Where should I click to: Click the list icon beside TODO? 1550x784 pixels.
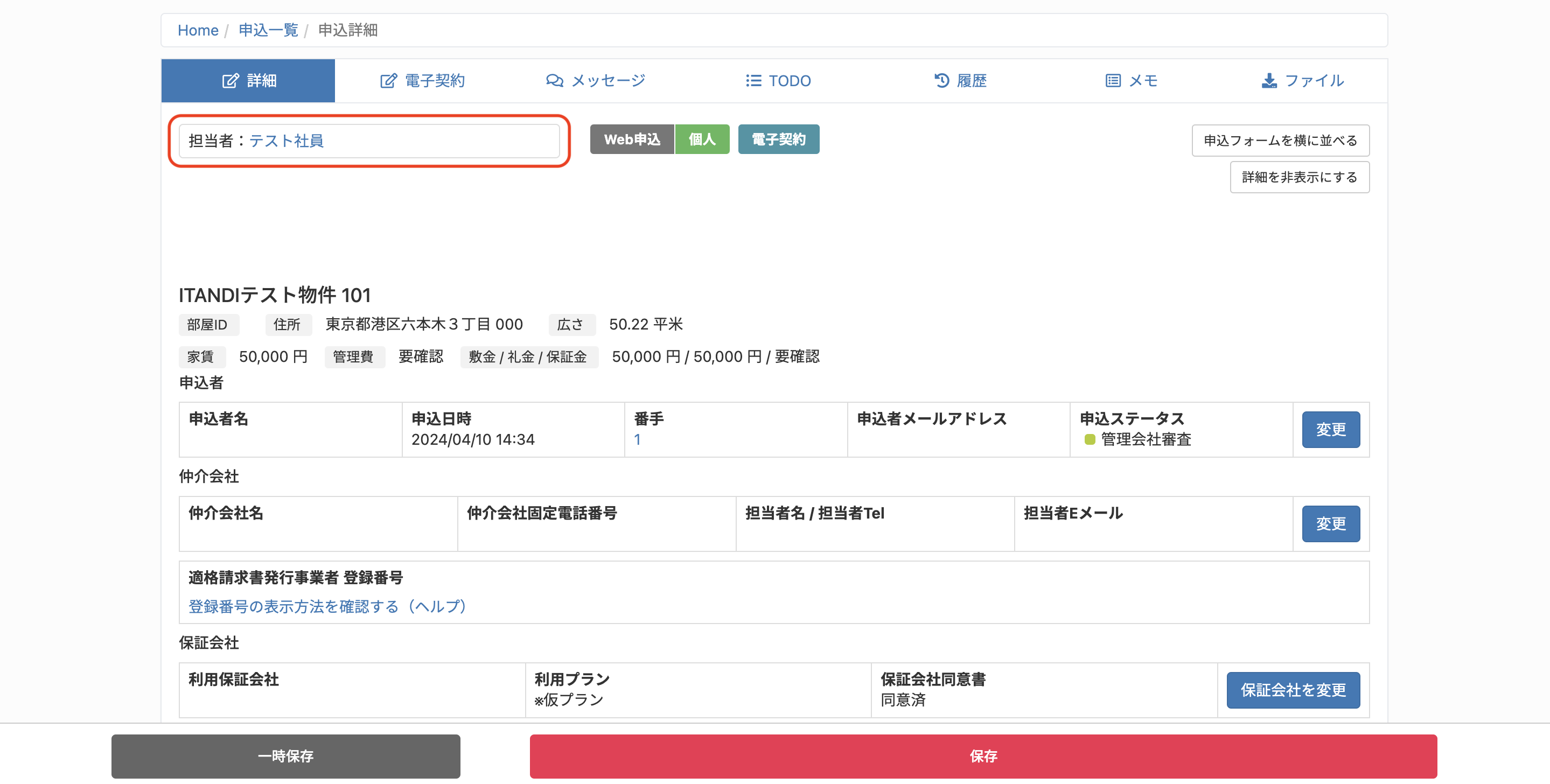(x=753, y=81)
